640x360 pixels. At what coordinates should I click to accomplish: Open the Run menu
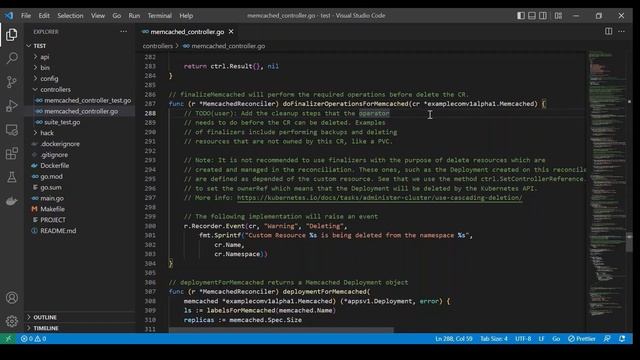[134, 16]
